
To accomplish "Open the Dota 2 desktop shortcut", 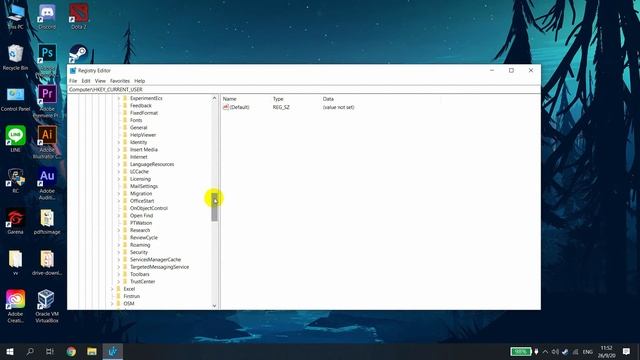I will pos(78,16).
